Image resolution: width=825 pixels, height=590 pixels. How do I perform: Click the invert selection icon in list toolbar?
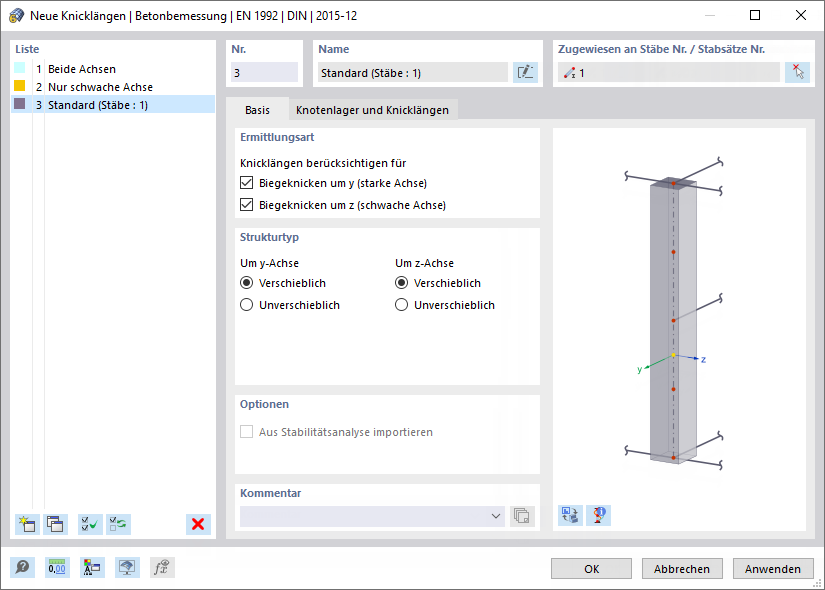click(x=118, y=524)
